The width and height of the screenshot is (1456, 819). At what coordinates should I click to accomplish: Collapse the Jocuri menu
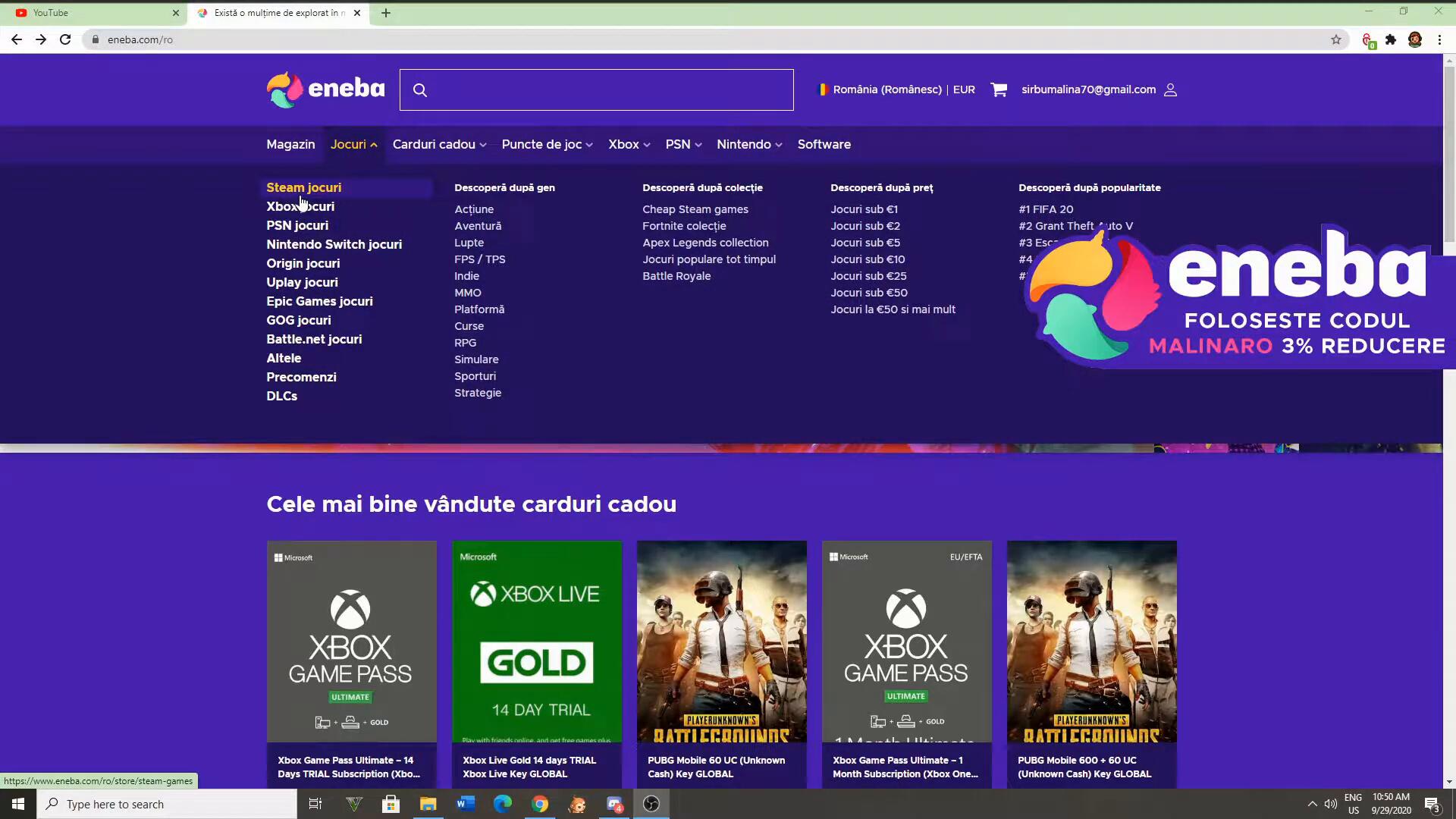pos(353,144)
